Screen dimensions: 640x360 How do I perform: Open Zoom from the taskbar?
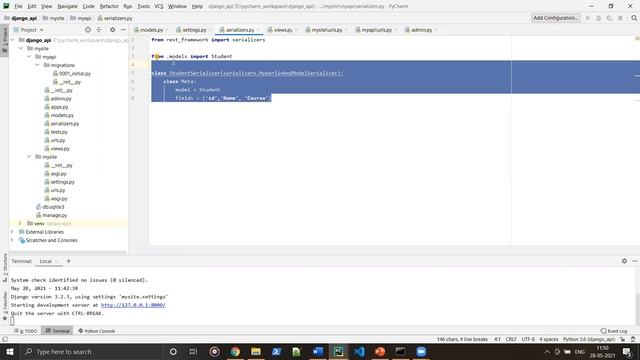tap(421, 351)
